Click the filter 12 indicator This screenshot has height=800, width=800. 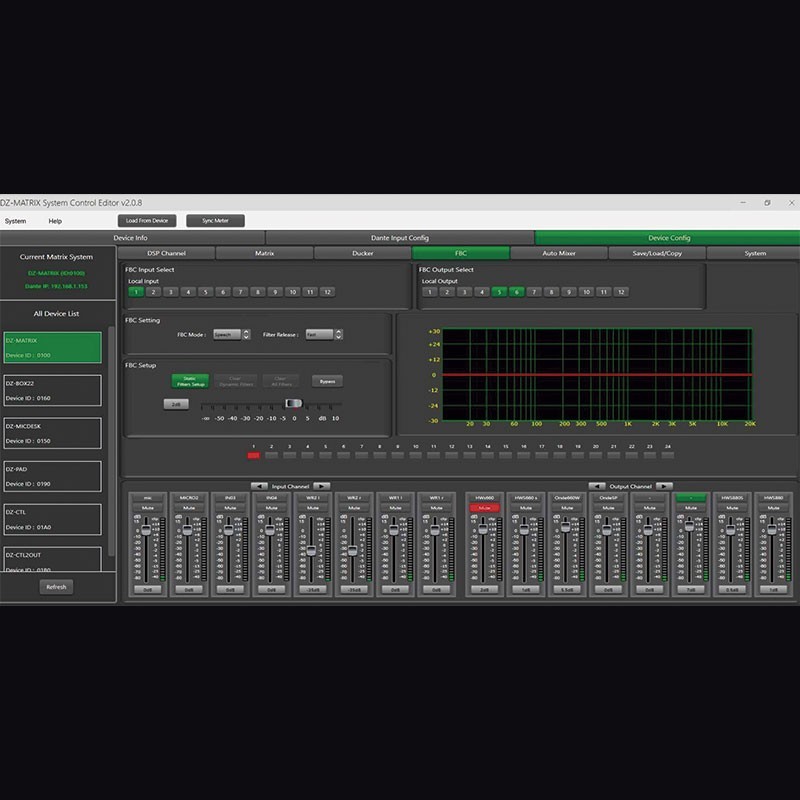pyautogui.click(x=452, y=455)
